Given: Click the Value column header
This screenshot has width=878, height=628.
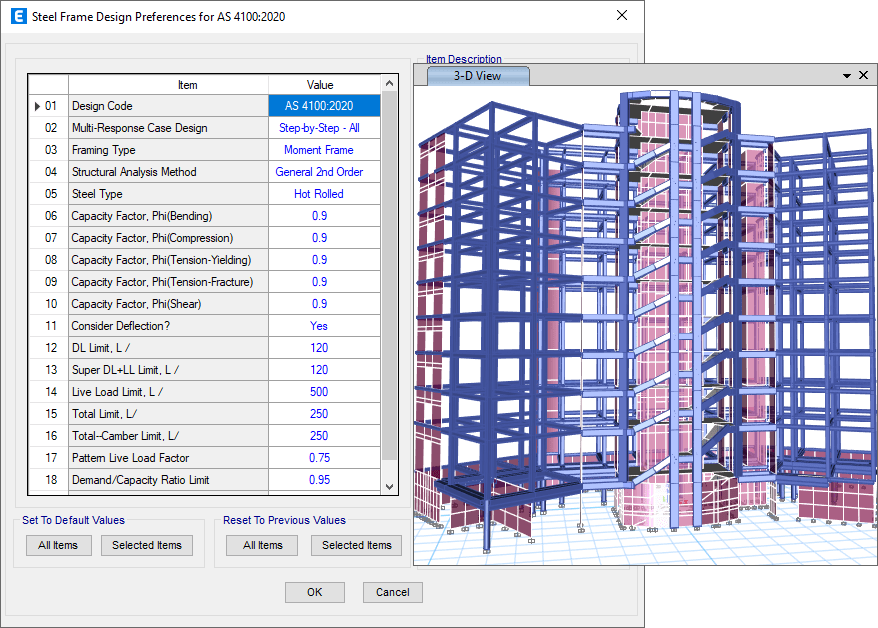Looking at the screenshot, I should (x=324, y=85).
